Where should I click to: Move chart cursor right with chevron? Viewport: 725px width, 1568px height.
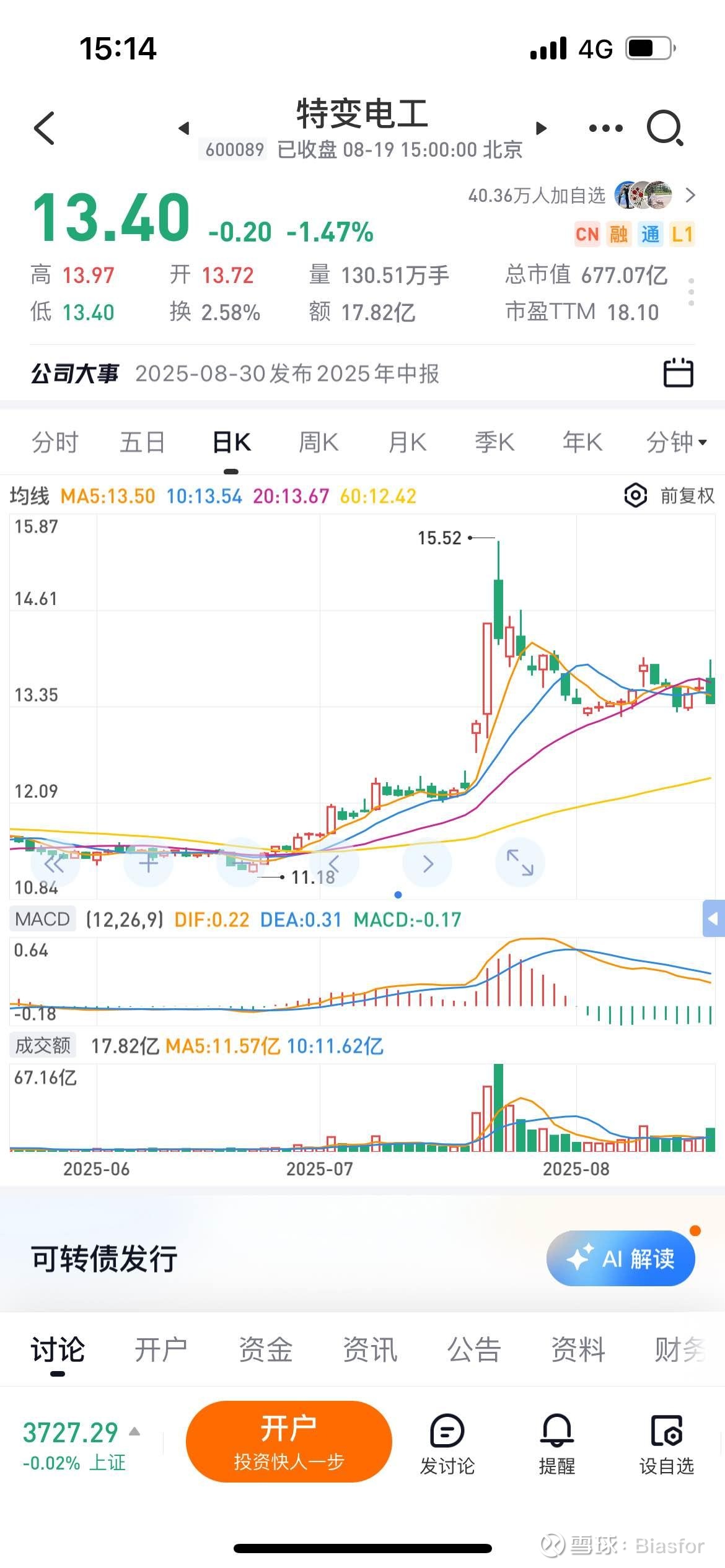click(428, 863)
